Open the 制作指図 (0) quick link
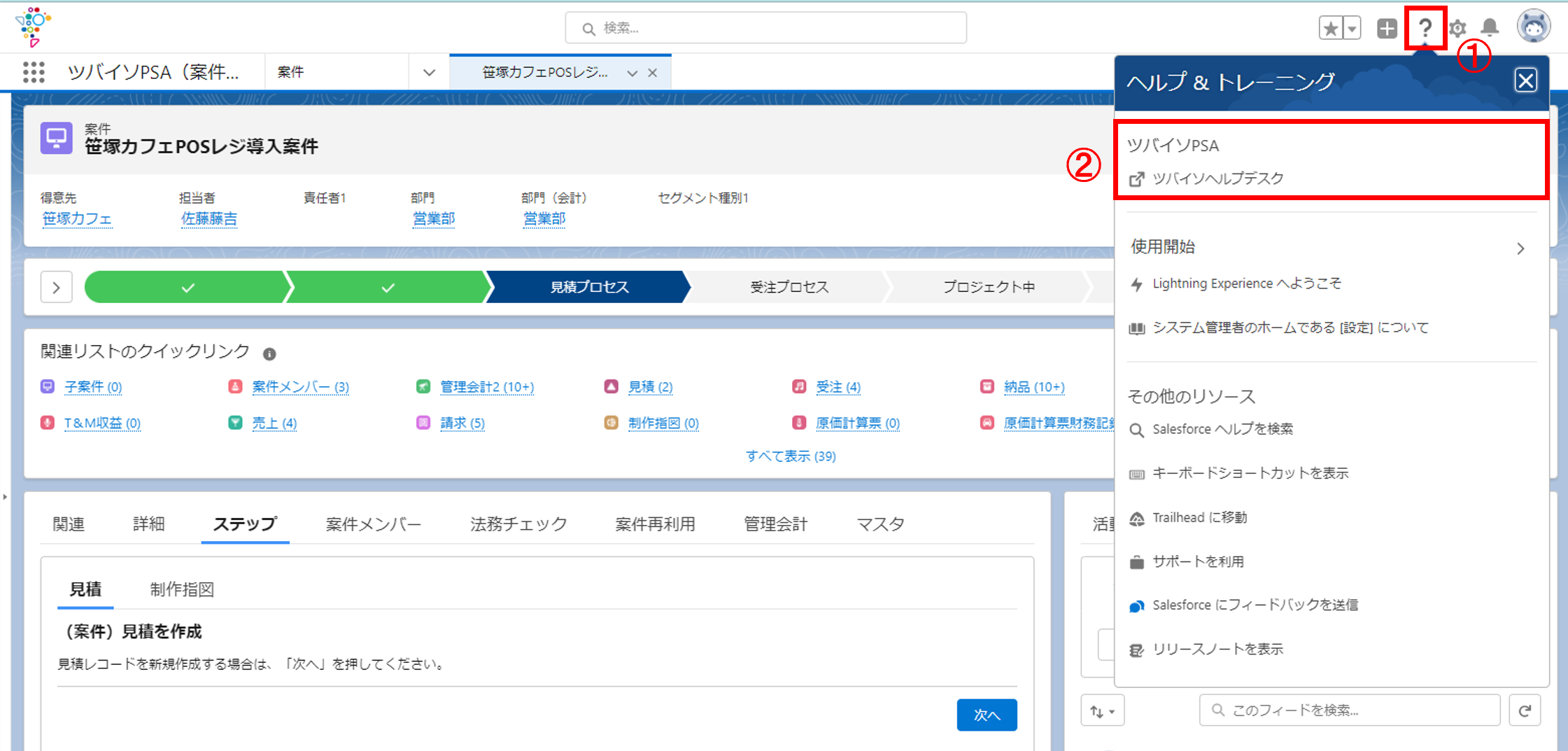Image resolution: width=1568 pixels, height=751 pixels. (663, 423)
